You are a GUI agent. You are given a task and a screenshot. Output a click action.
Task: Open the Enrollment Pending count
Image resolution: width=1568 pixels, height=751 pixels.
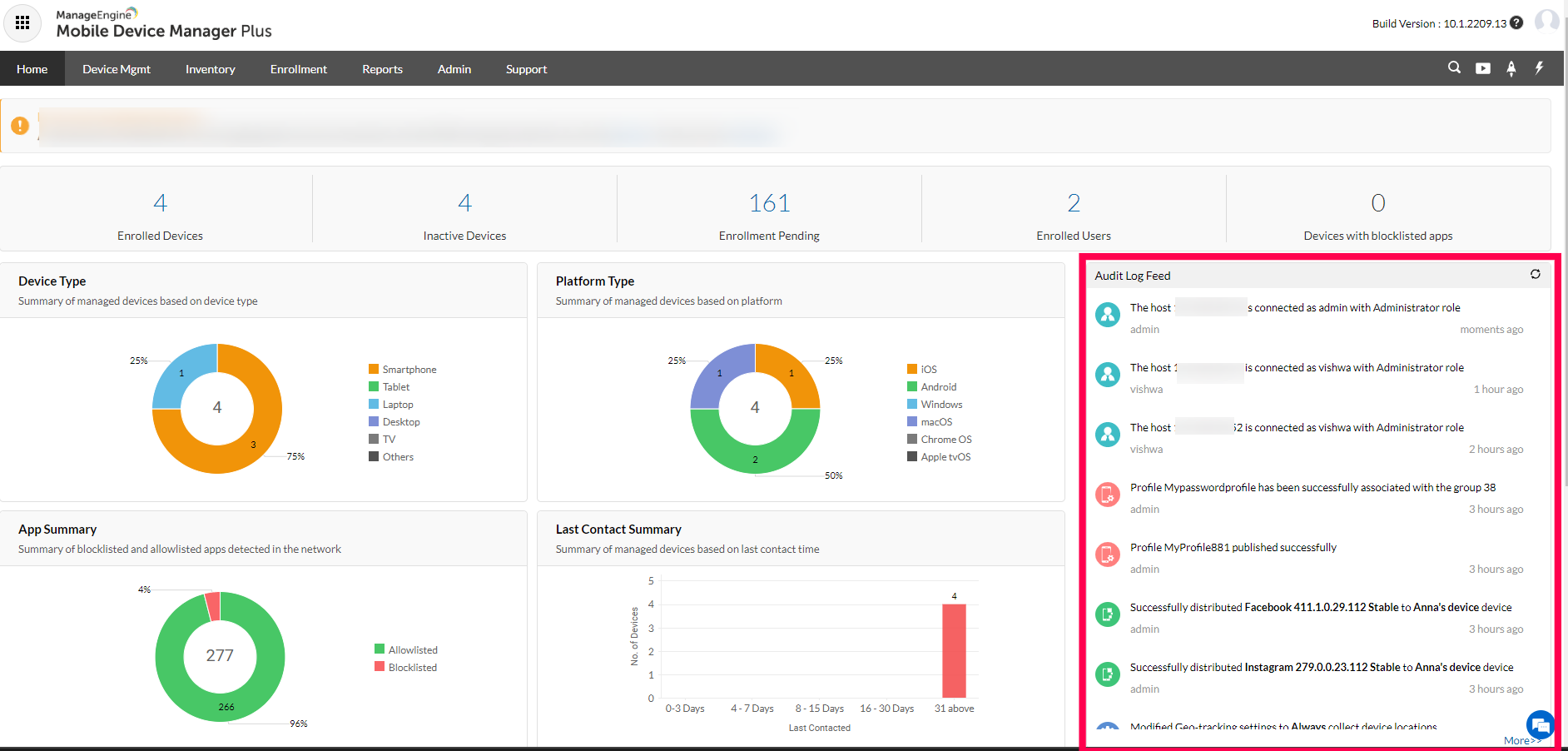pyautogui.click(x=768, y=202)
